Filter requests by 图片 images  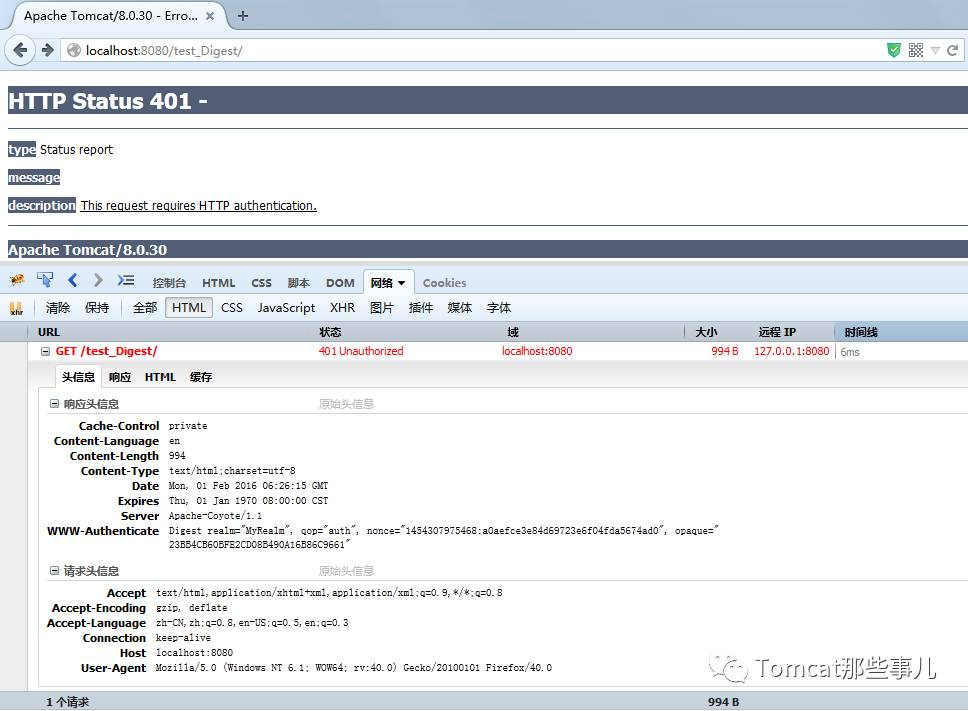(382, 307)
